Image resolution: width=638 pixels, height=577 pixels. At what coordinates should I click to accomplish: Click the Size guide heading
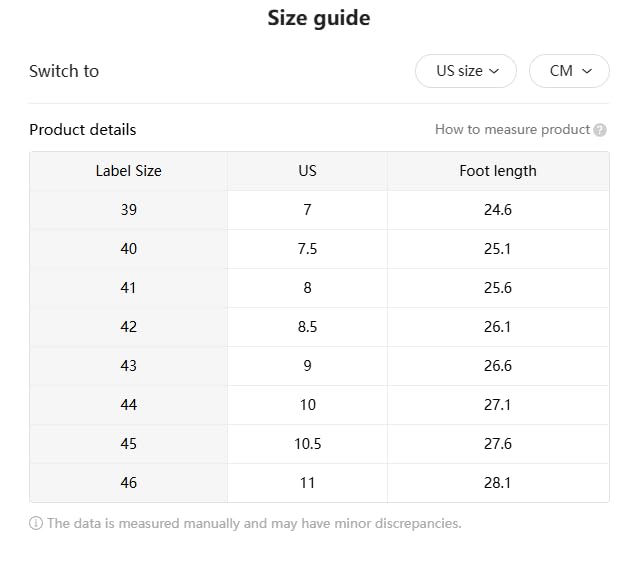[x=319, y=18]
